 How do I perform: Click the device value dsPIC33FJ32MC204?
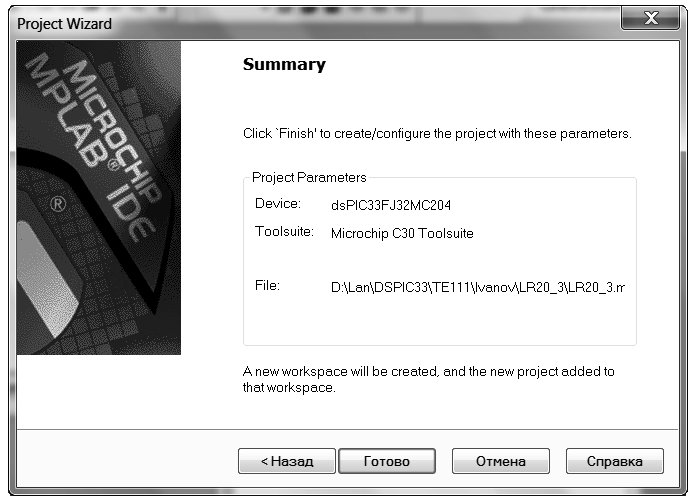pos(391,205)
